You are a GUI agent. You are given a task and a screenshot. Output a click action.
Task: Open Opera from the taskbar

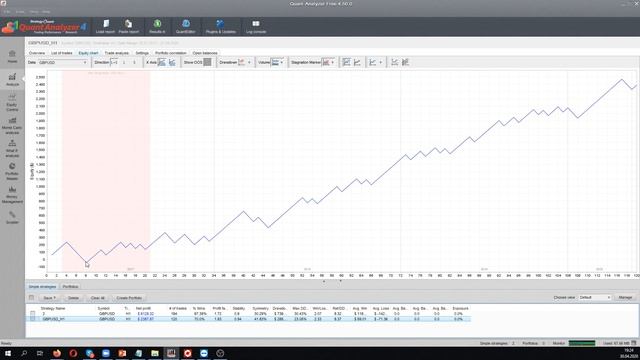pos(73,353)
